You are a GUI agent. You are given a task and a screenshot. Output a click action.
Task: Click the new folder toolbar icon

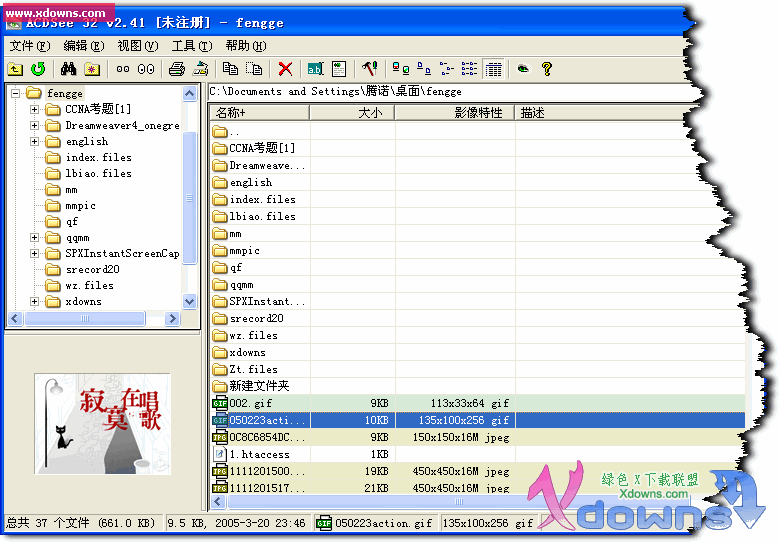coord(92,69)
